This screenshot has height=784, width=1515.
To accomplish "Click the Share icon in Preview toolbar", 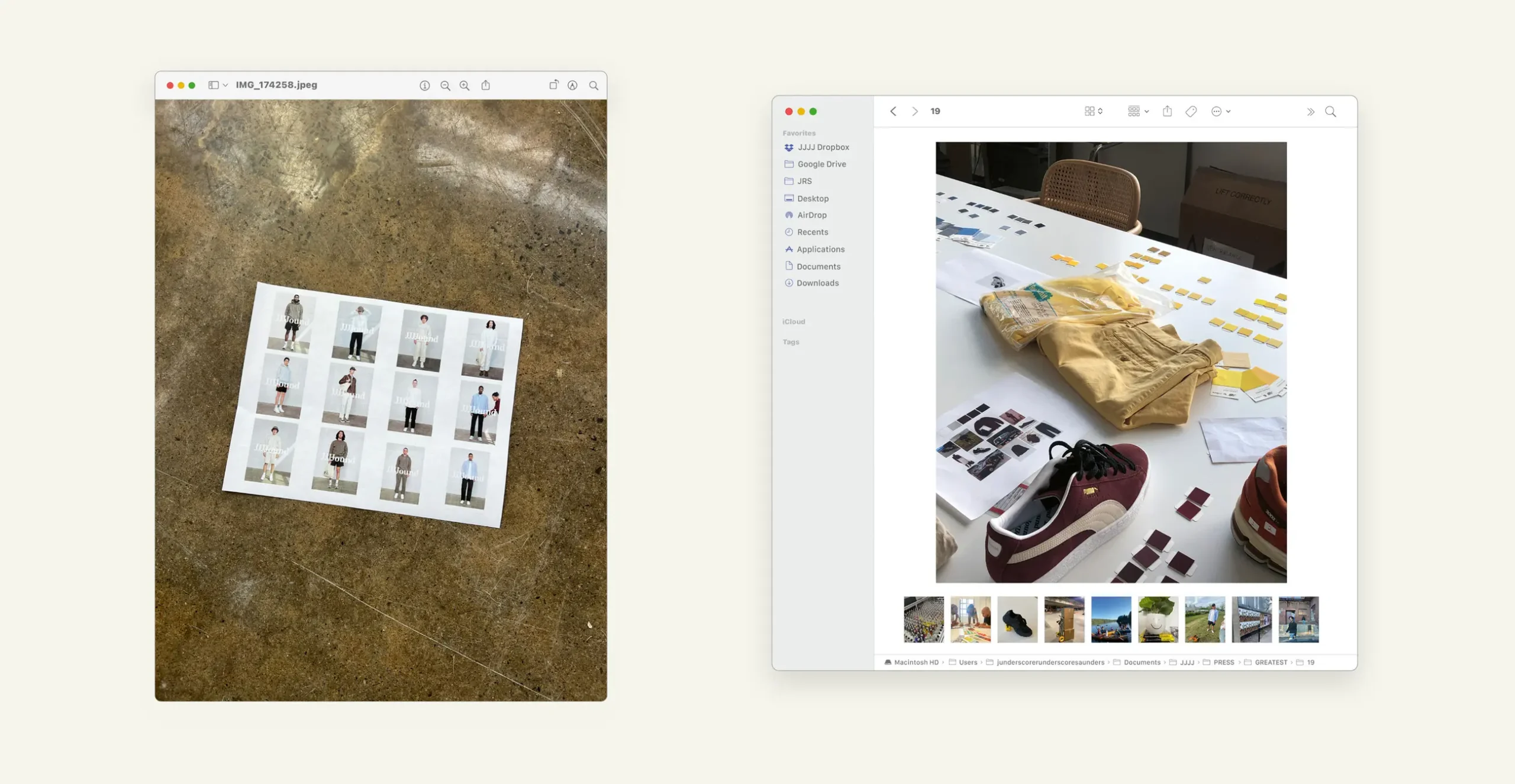I will pos(485,85).
